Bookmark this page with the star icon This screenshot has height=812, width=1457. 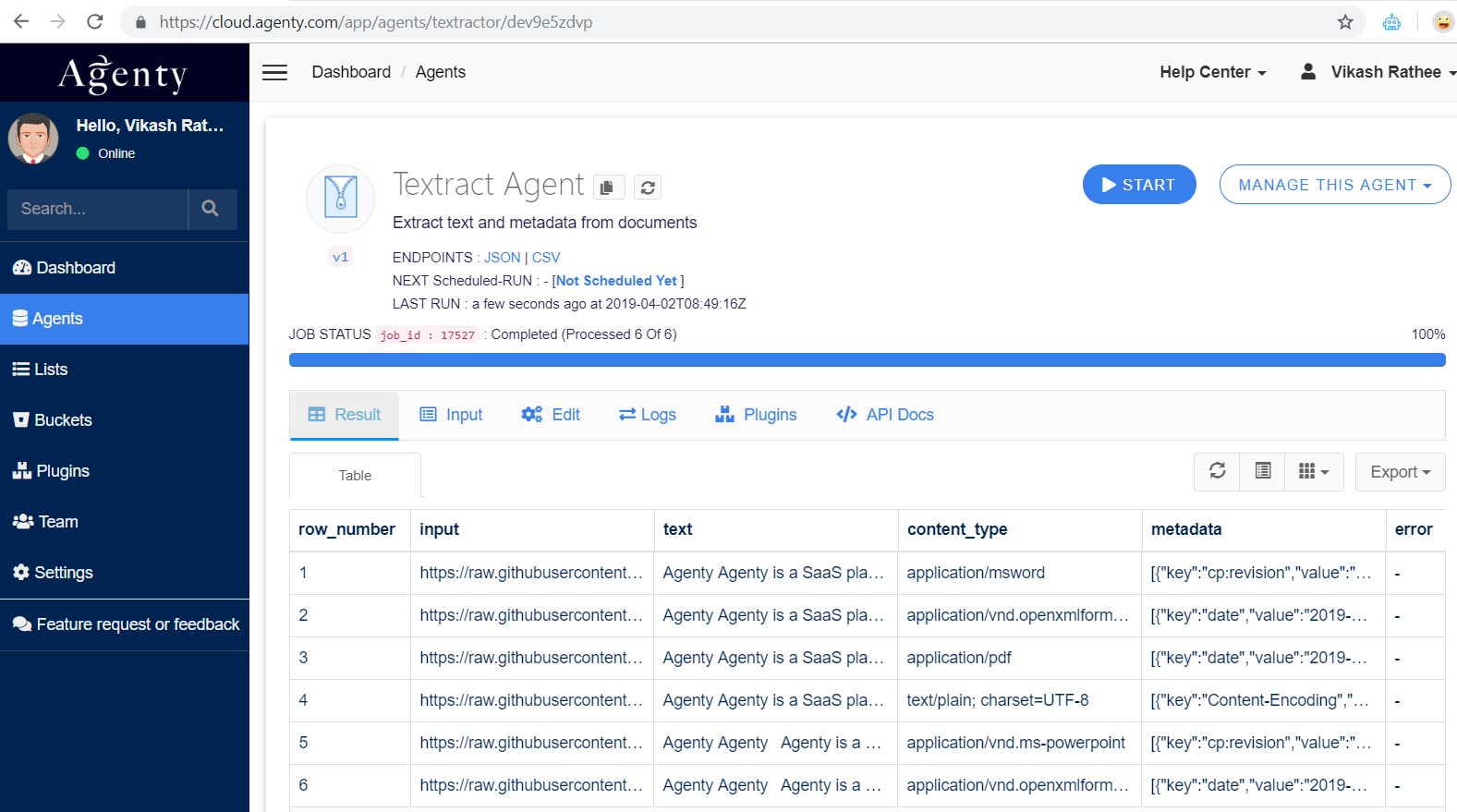click(x=1345, y=21)
